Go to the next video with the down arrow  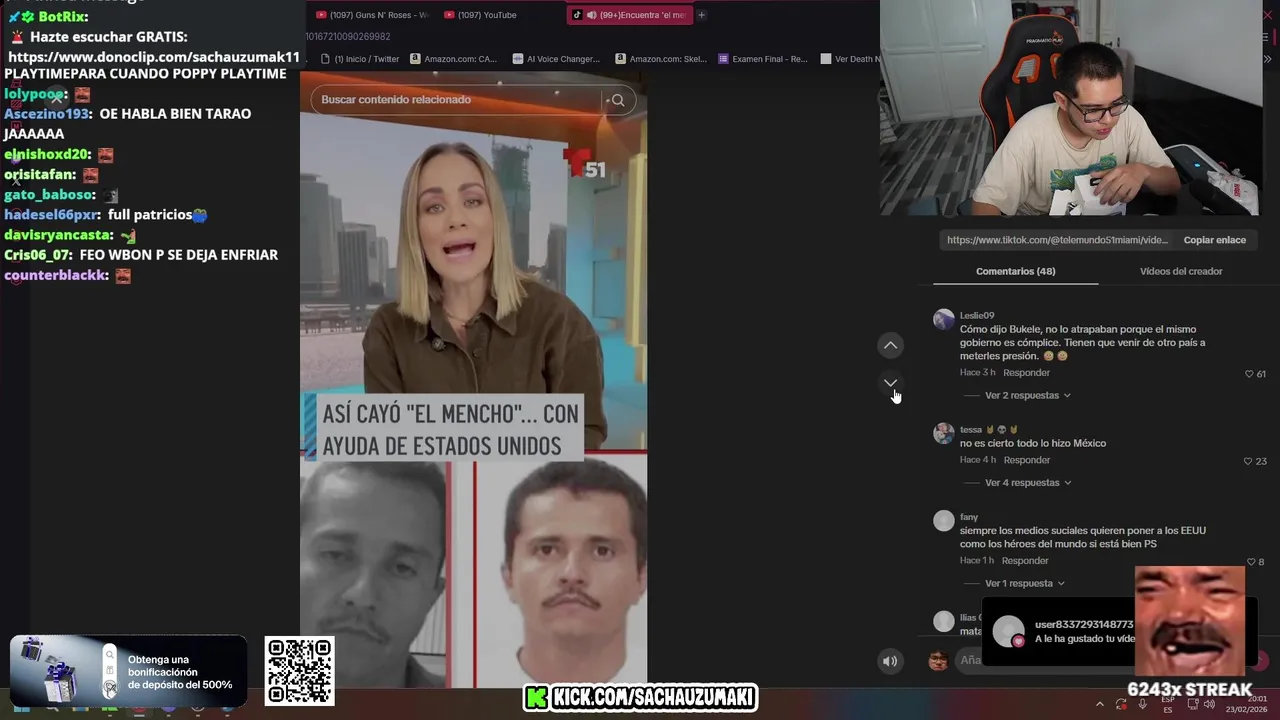890,383
